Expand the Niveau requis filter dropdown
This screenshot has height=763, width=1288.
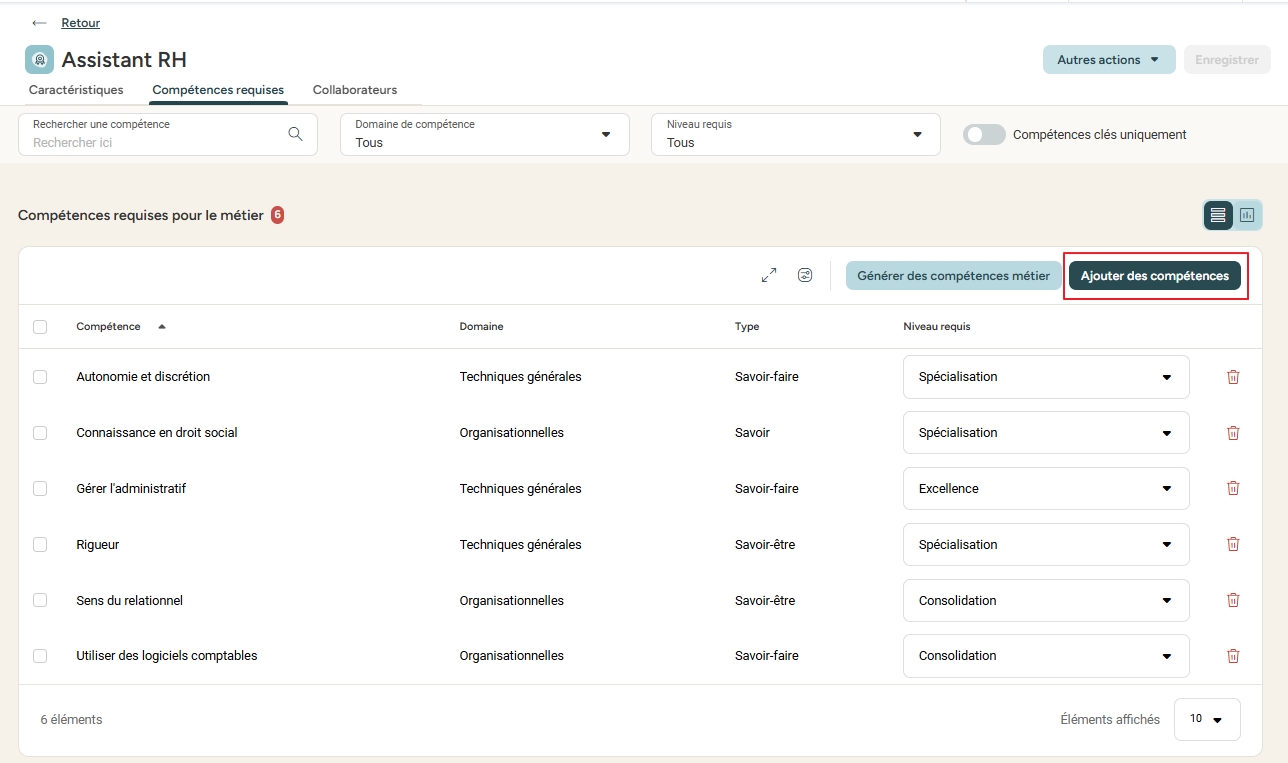click(x=796, y=134)
